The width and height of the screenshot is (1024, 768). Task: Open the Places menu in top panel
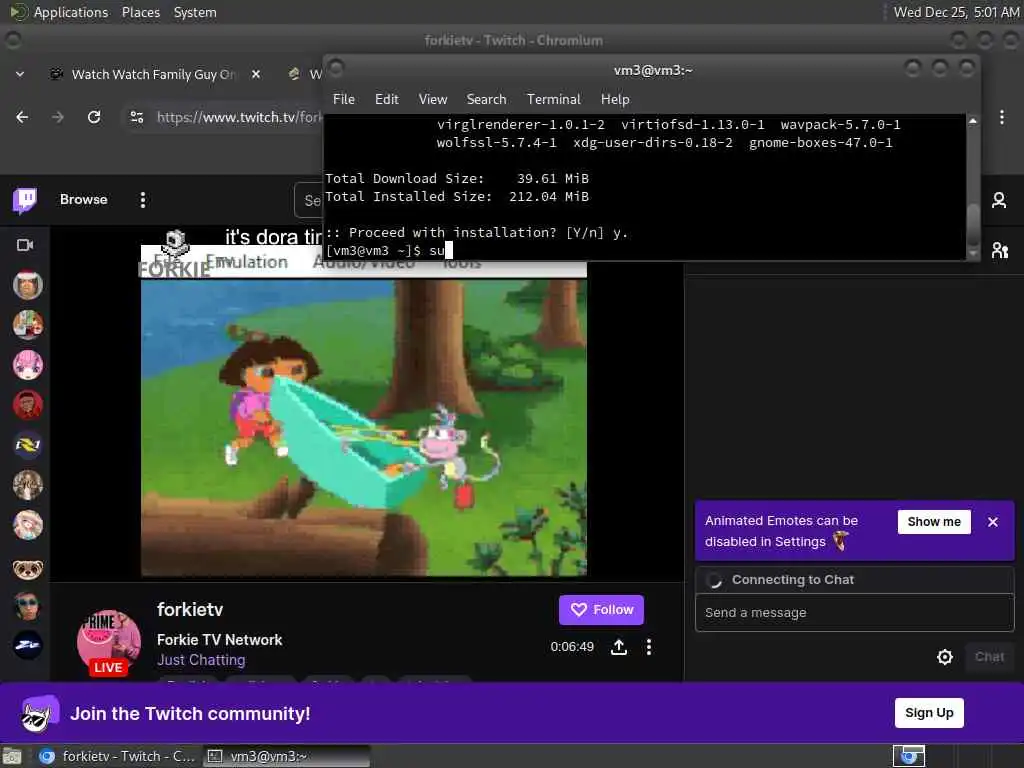click(140, 12)
